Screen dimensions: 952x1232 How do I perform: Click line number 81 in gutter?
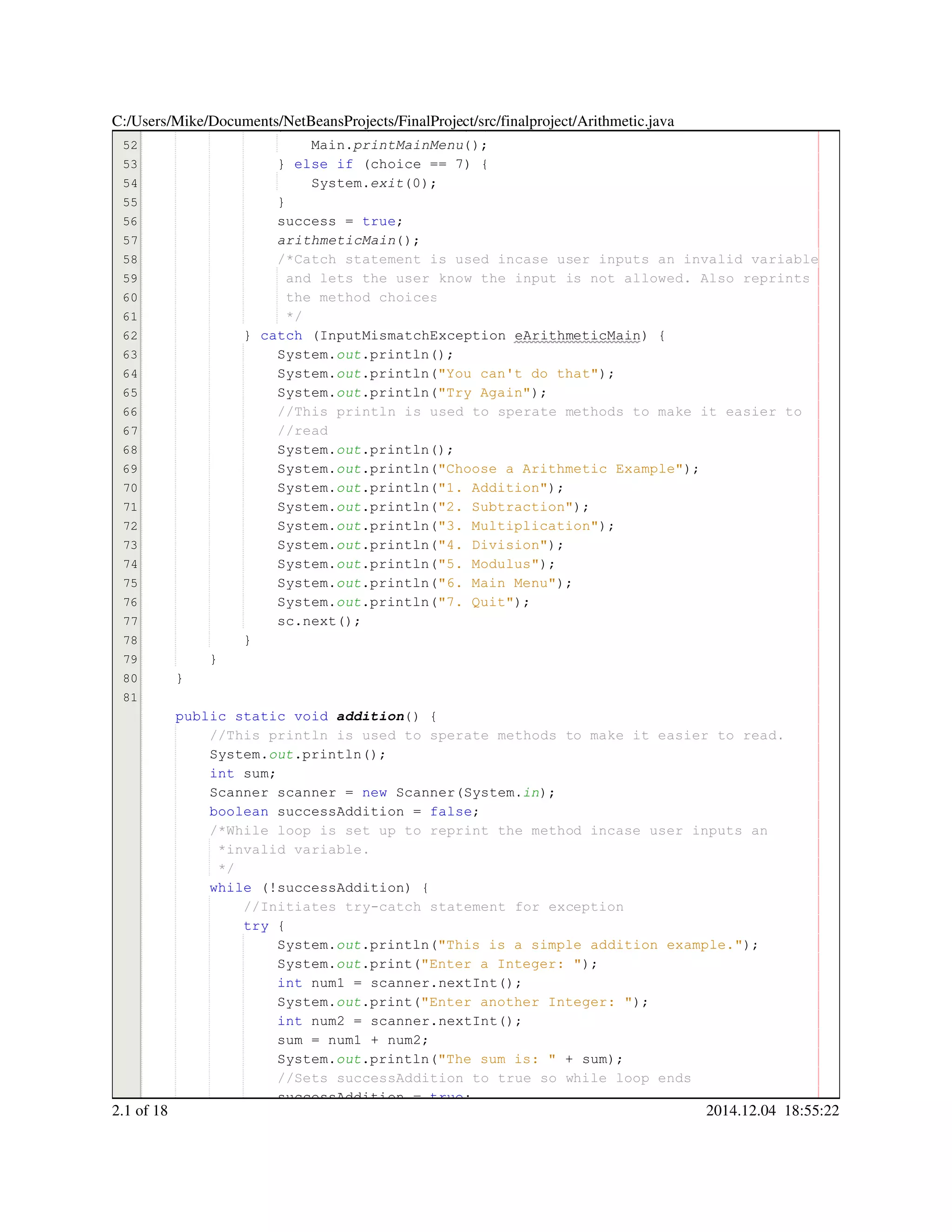click(130, 698)
